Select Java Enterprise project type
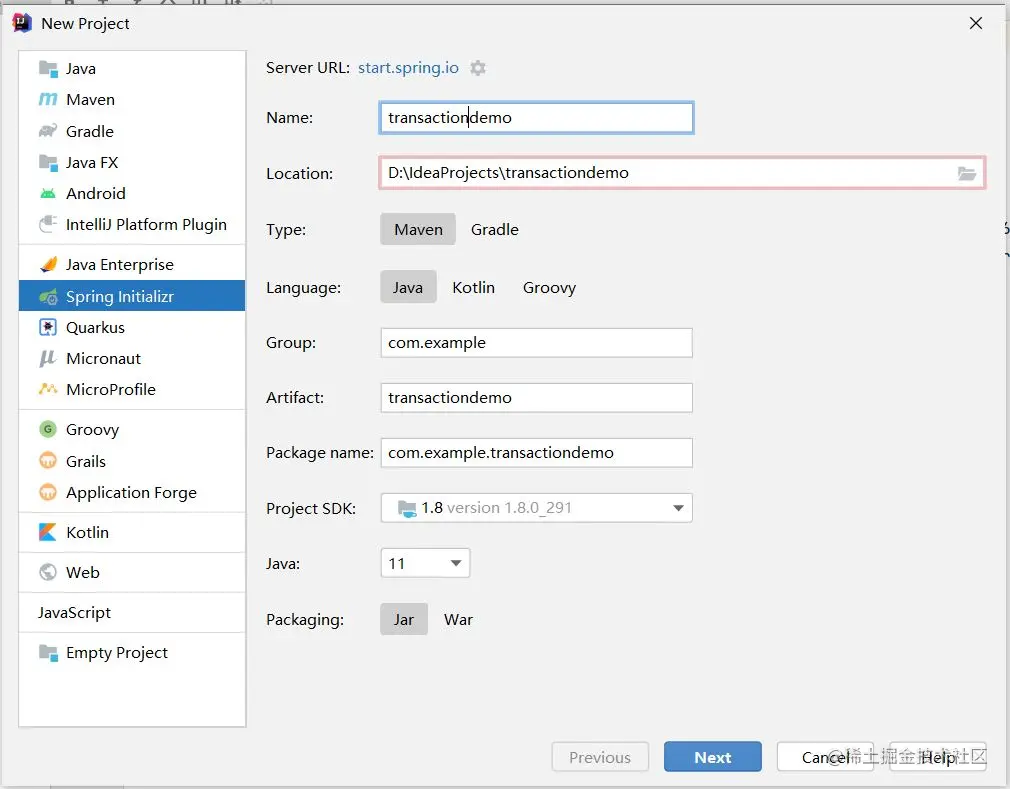1010x789 pixels. pyautogui.click(x=120, y=264)
